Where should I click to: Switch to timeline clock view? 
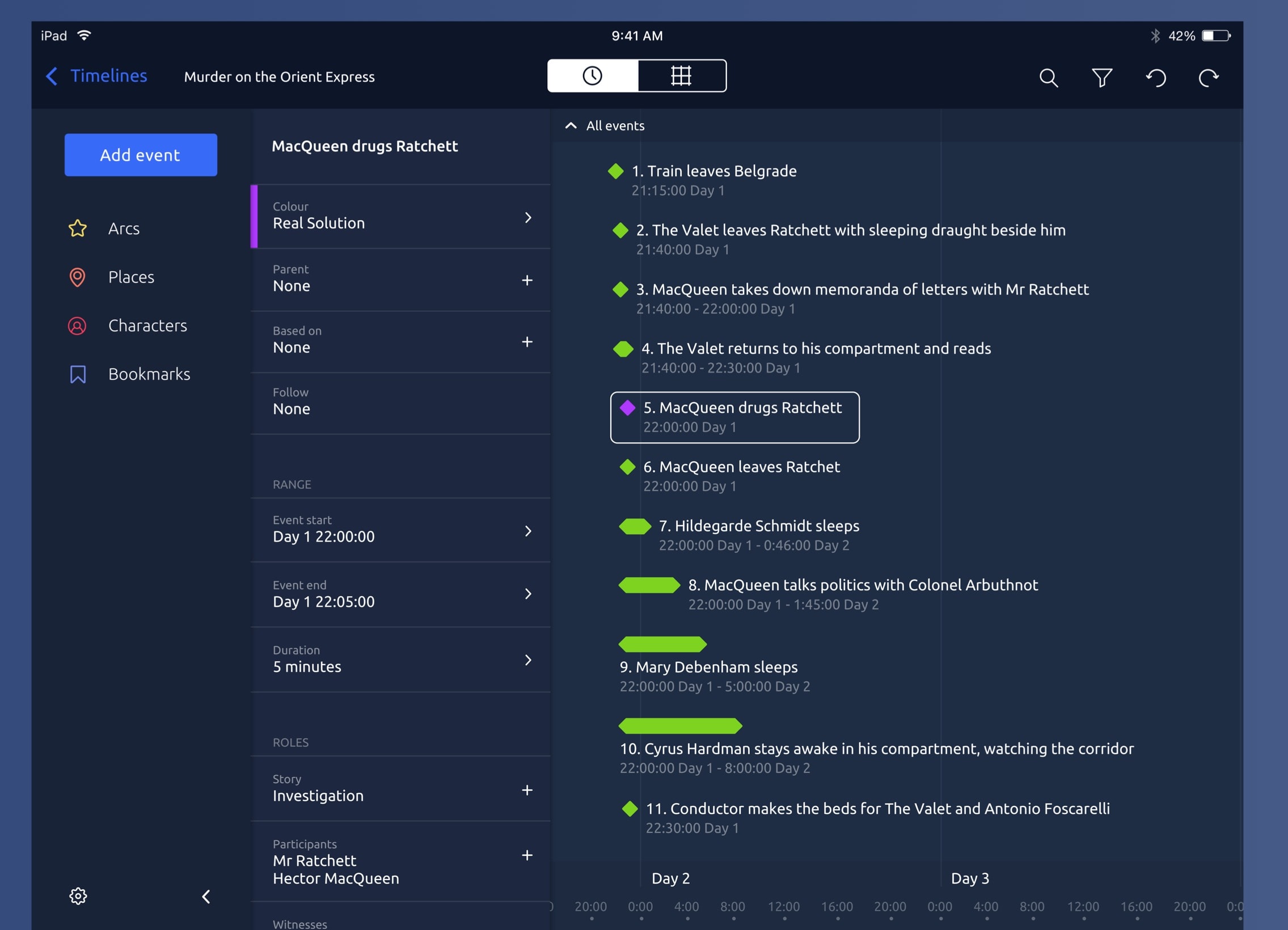coord(592,76)
